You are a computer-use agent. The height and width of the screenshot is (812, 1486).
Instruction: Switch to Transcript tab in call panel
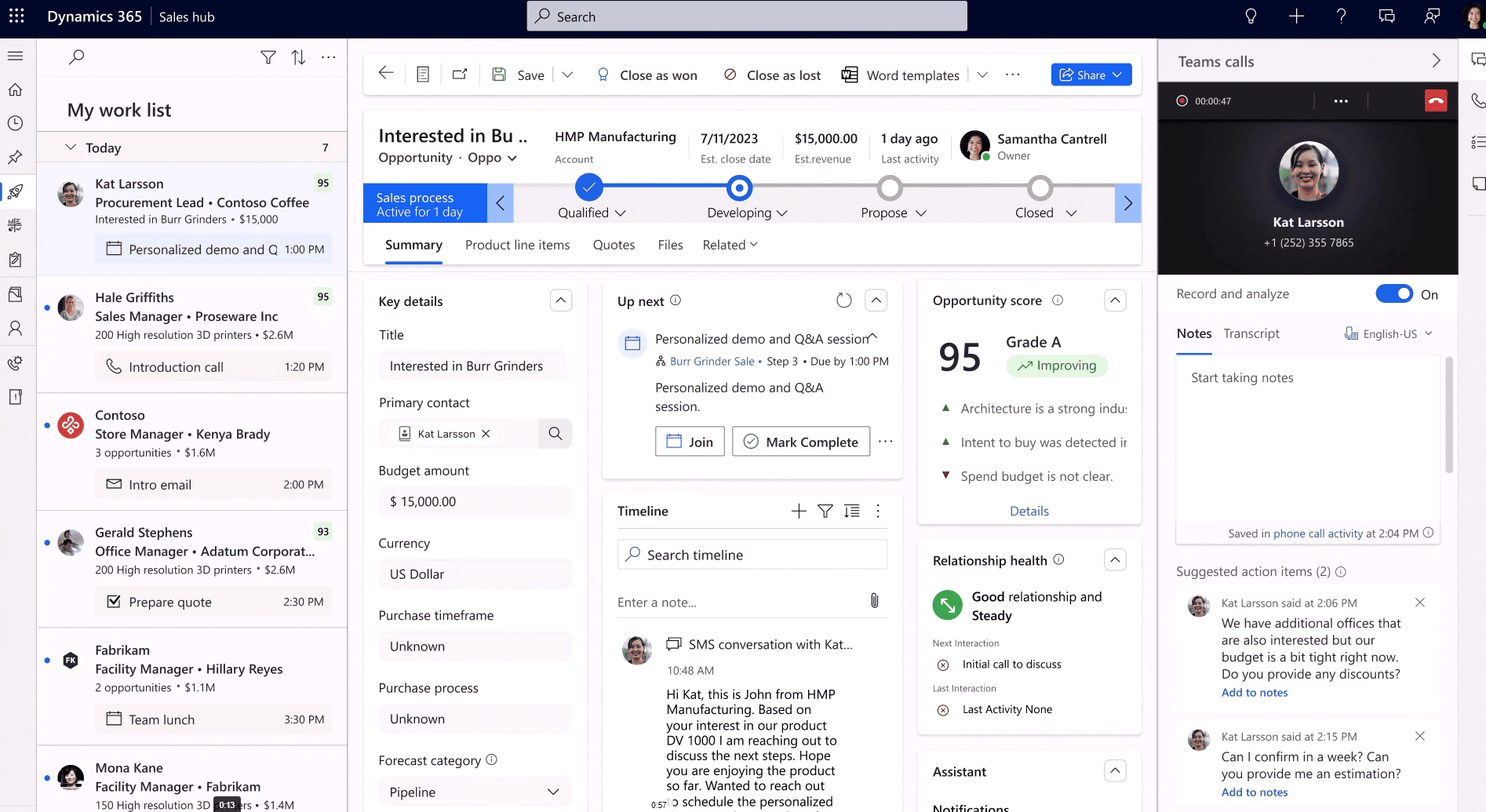click(1251, 333)
